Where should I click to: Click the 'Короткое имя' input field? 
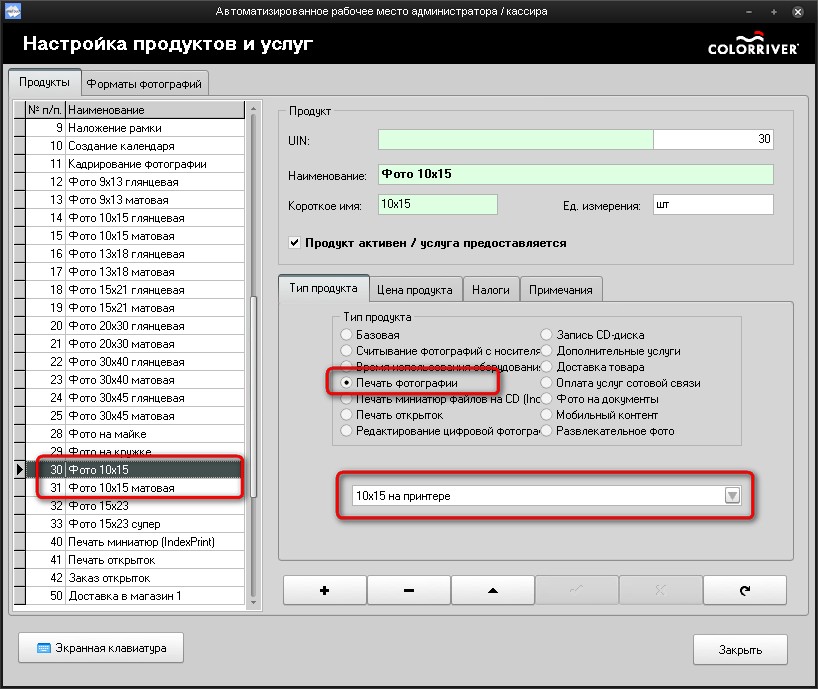[x=437, y=205]
